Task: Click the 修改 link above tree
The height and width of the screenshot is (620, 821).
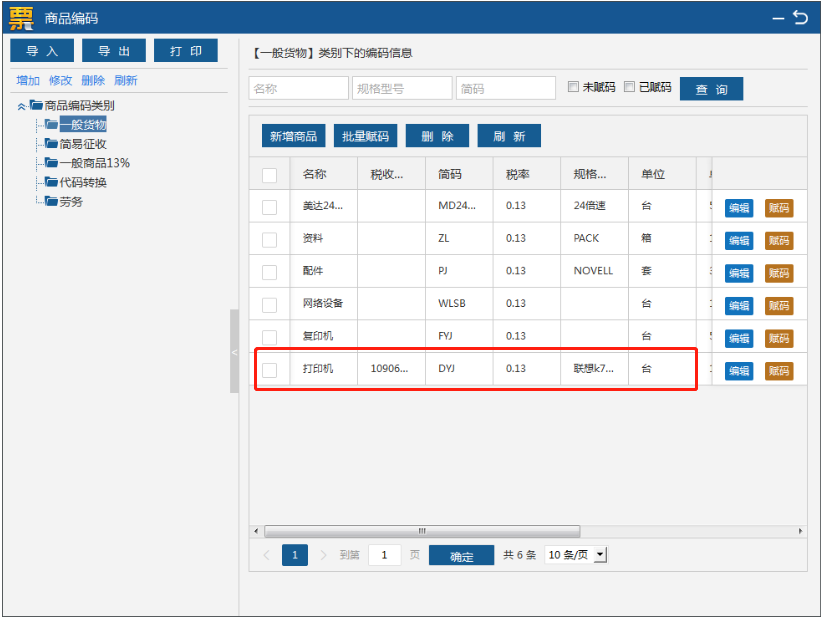Action: point(60,81)
